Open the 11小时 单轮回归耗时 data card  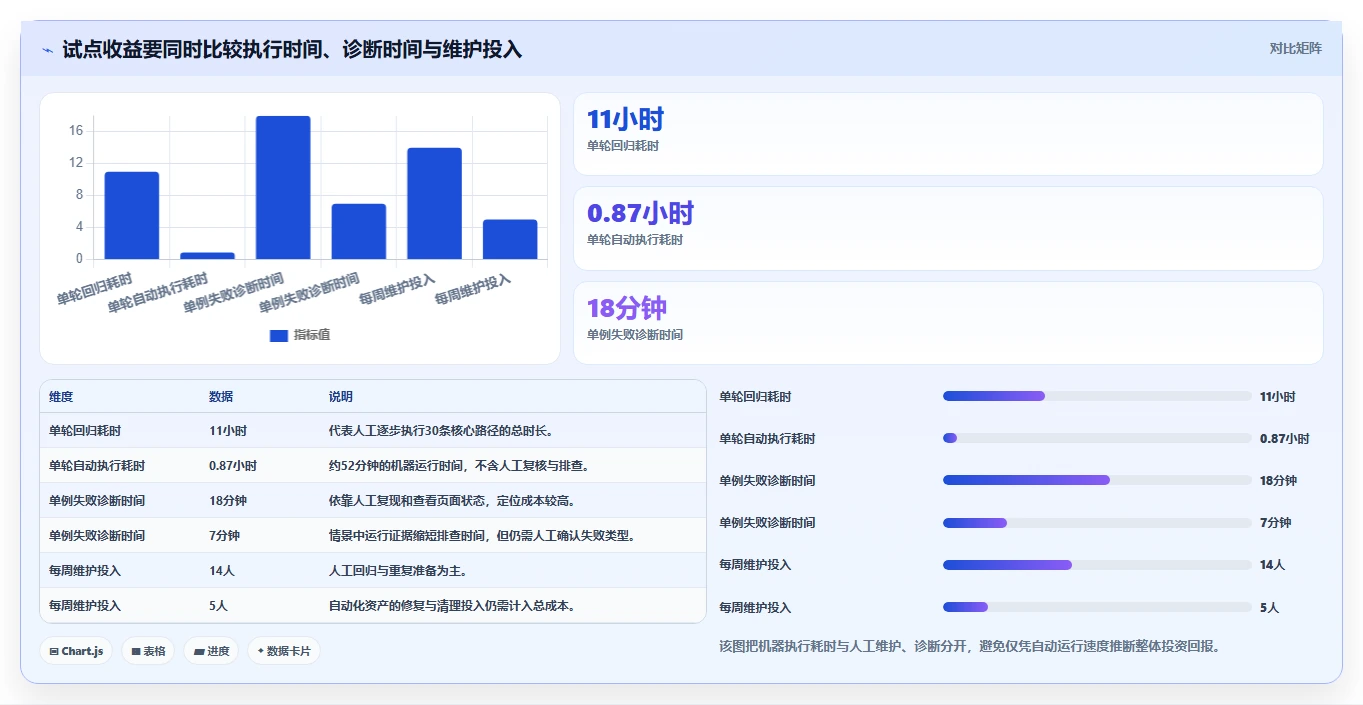pos(948,134)
